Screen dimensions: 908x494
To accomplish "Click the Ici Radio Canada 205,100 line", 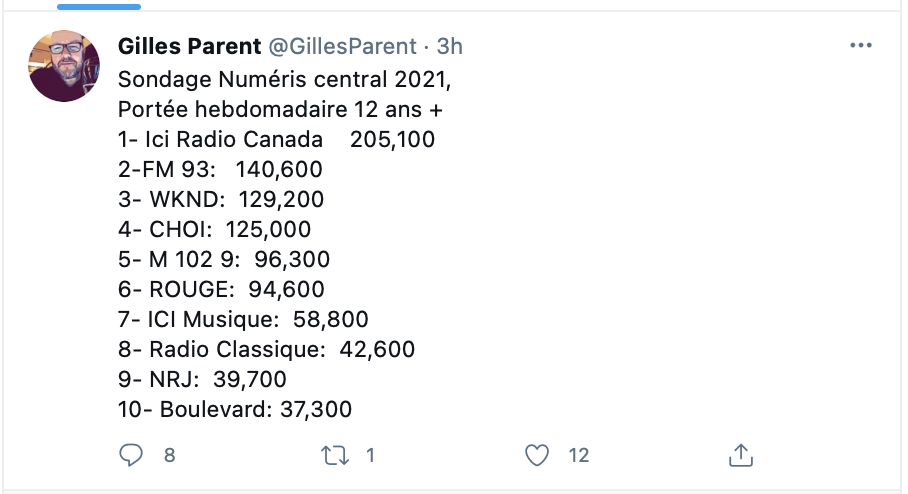I will (276, 140).
